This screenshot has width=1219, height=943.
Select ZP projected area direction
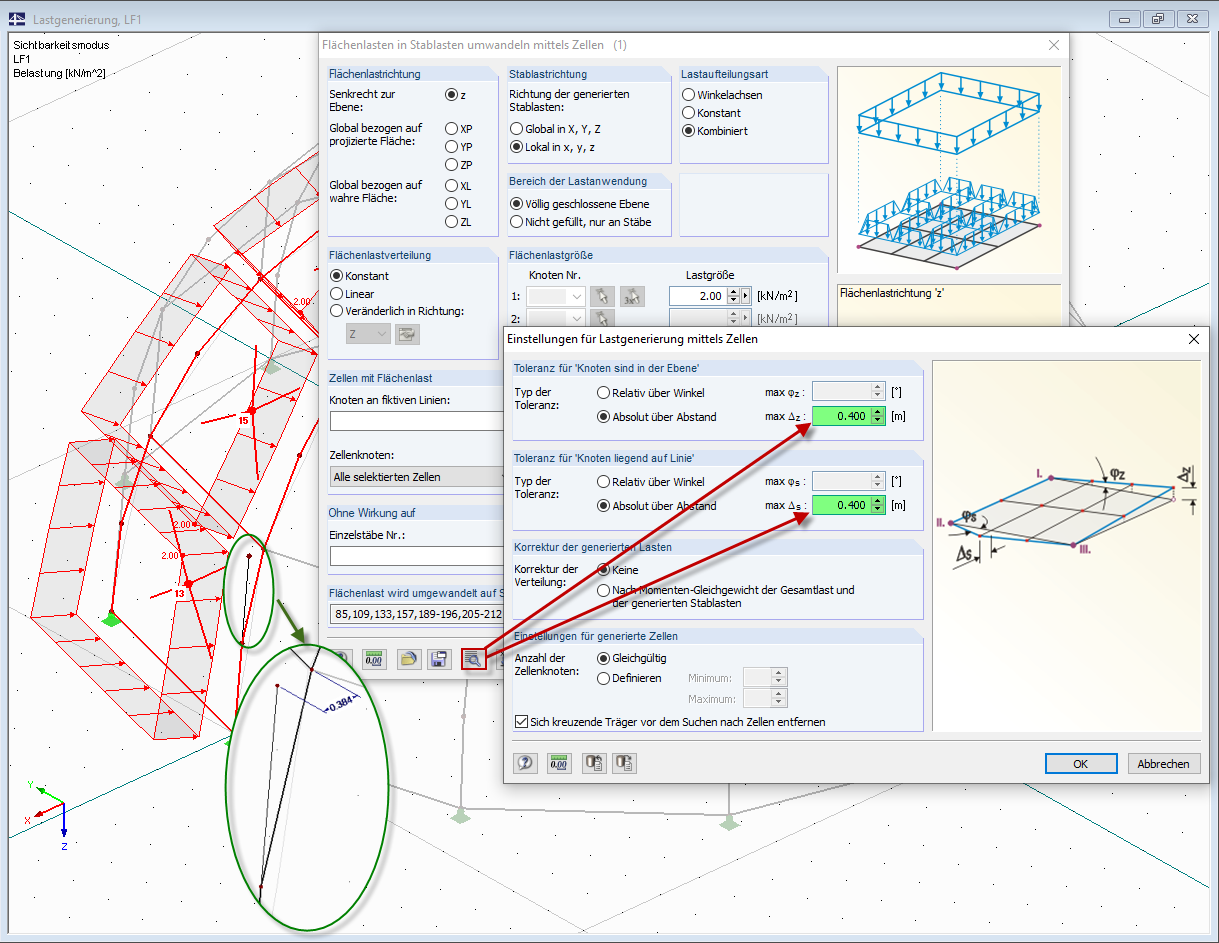click(452, 165)
